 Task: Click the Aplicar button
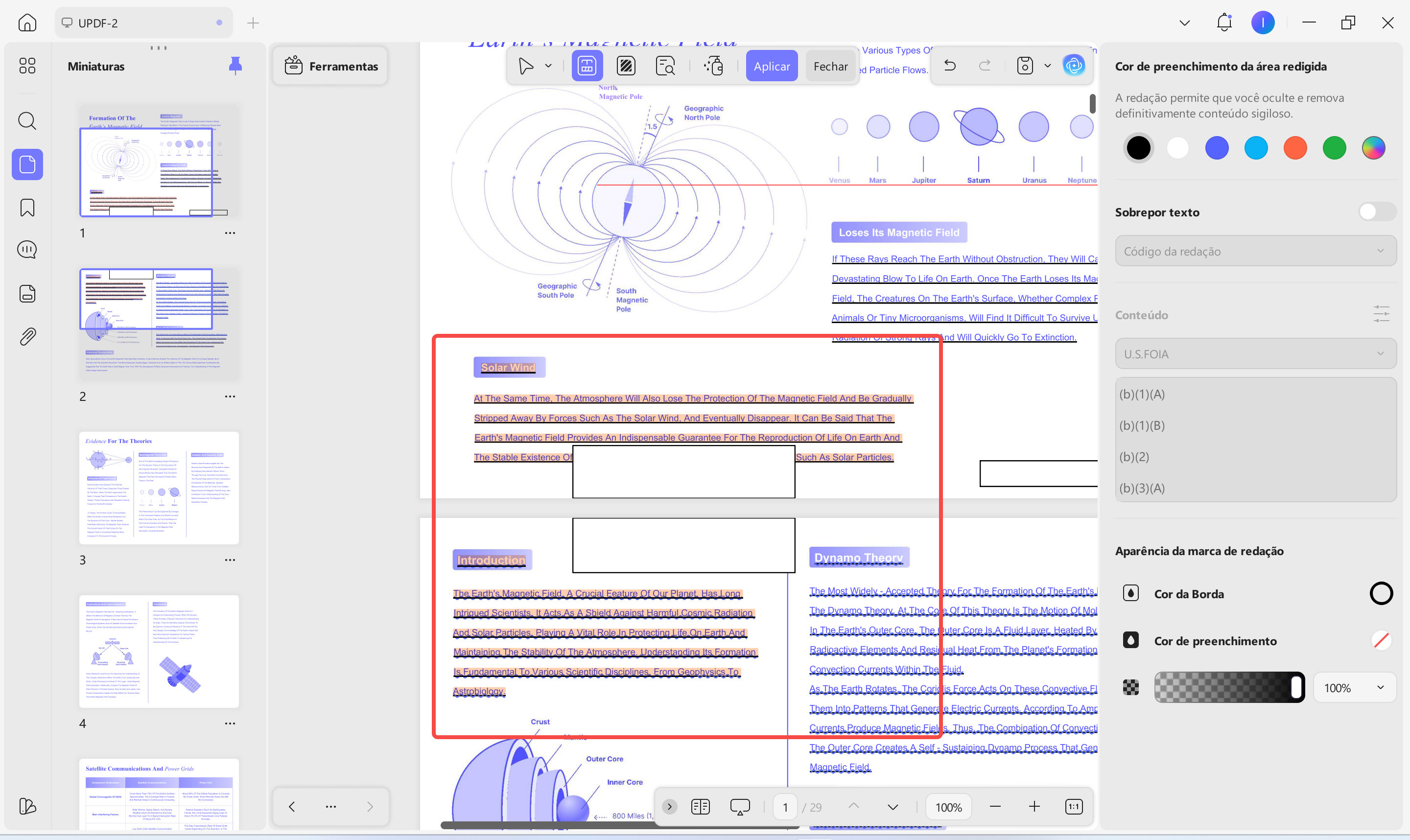click(772, 66)
